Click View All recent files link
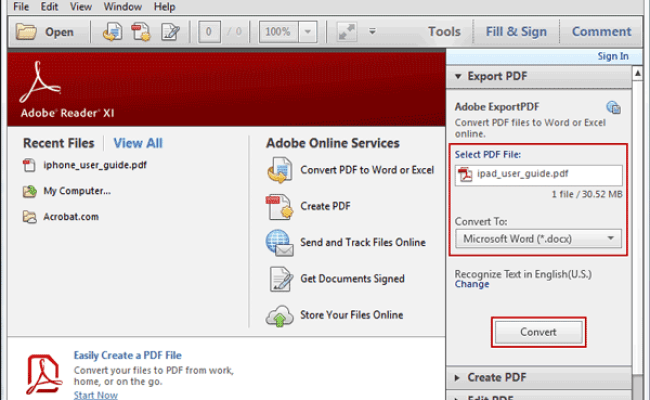This screenshot has width=650, height=400. coord(138,143)
